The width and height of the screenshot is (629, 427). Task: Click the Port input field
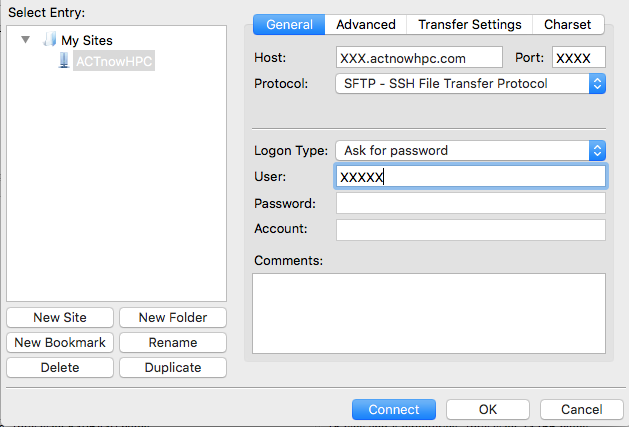tap(578, 59)
